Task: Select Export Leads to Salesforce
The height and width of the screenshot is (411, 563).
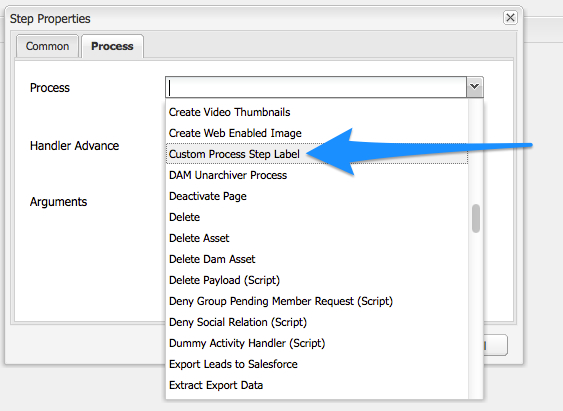Action: tap(317, 364)
